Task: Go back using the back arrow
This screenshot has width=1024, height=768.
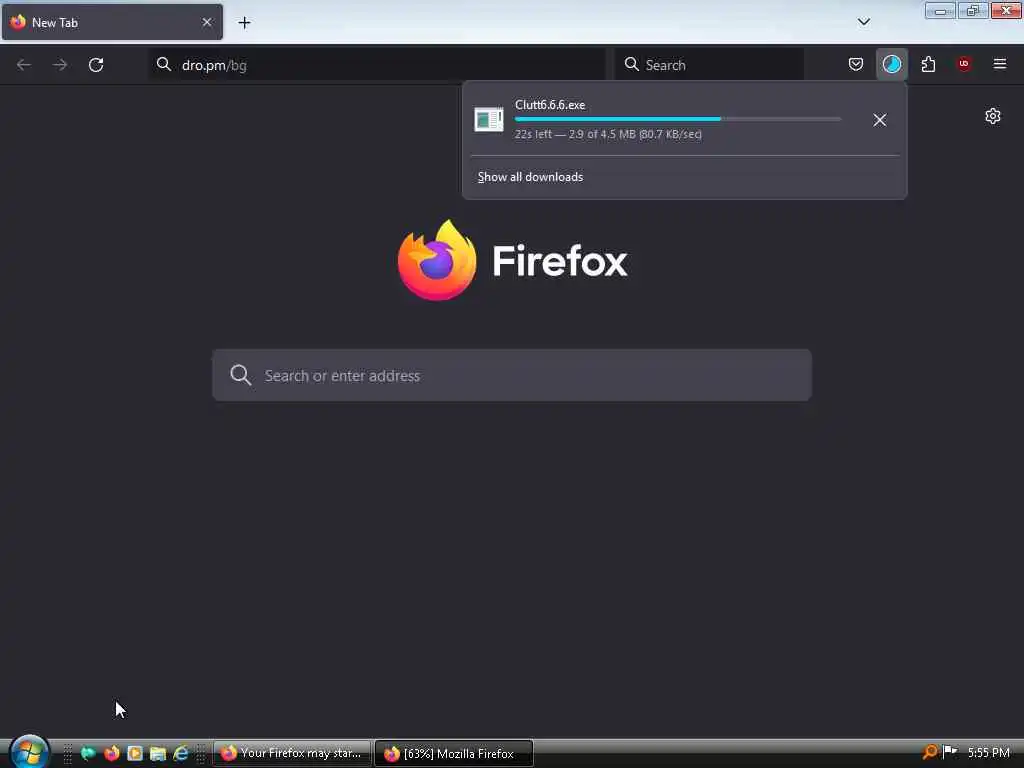Action: pyautogui.click(x=24, y=65)
